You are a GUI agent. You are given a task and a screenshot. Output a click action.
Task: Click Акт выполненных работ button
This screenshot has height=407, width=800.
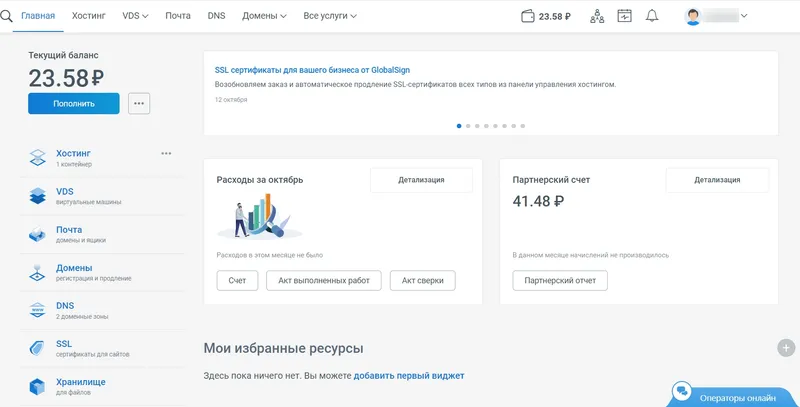[x=324, y=281]
